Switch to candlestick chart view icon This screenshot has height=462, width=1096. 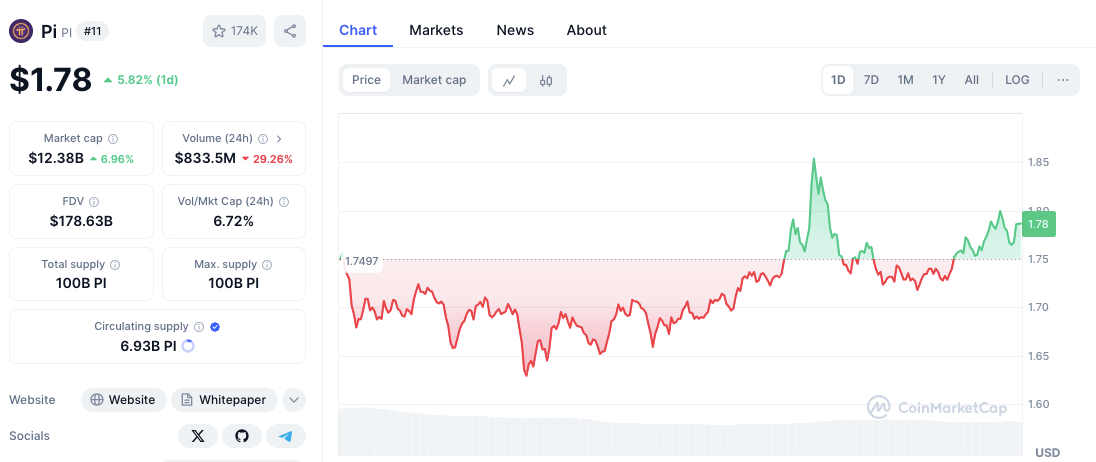tap(546, 80)
